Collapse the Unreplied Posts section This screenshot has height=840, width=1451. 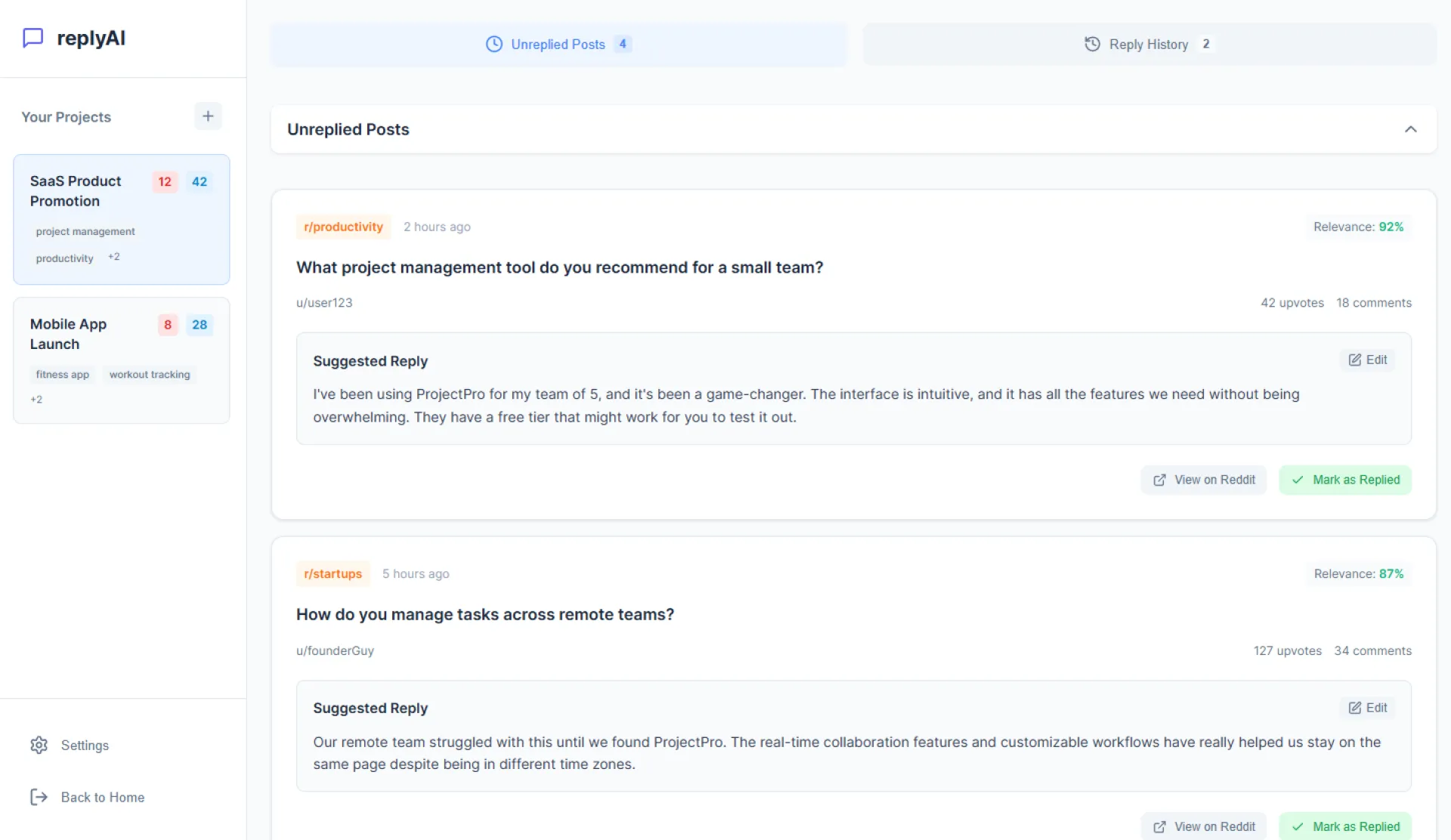pyautogui.click(x=1410, y=129)
